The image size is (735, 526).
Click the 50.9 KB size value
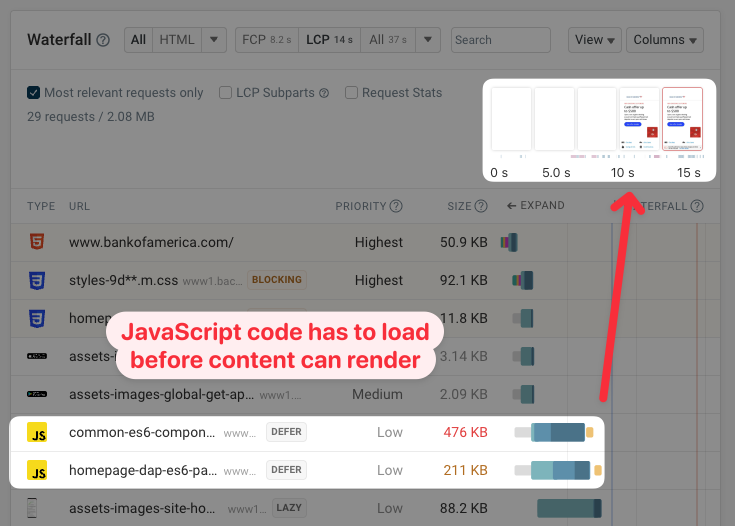[x=464, y=242]
